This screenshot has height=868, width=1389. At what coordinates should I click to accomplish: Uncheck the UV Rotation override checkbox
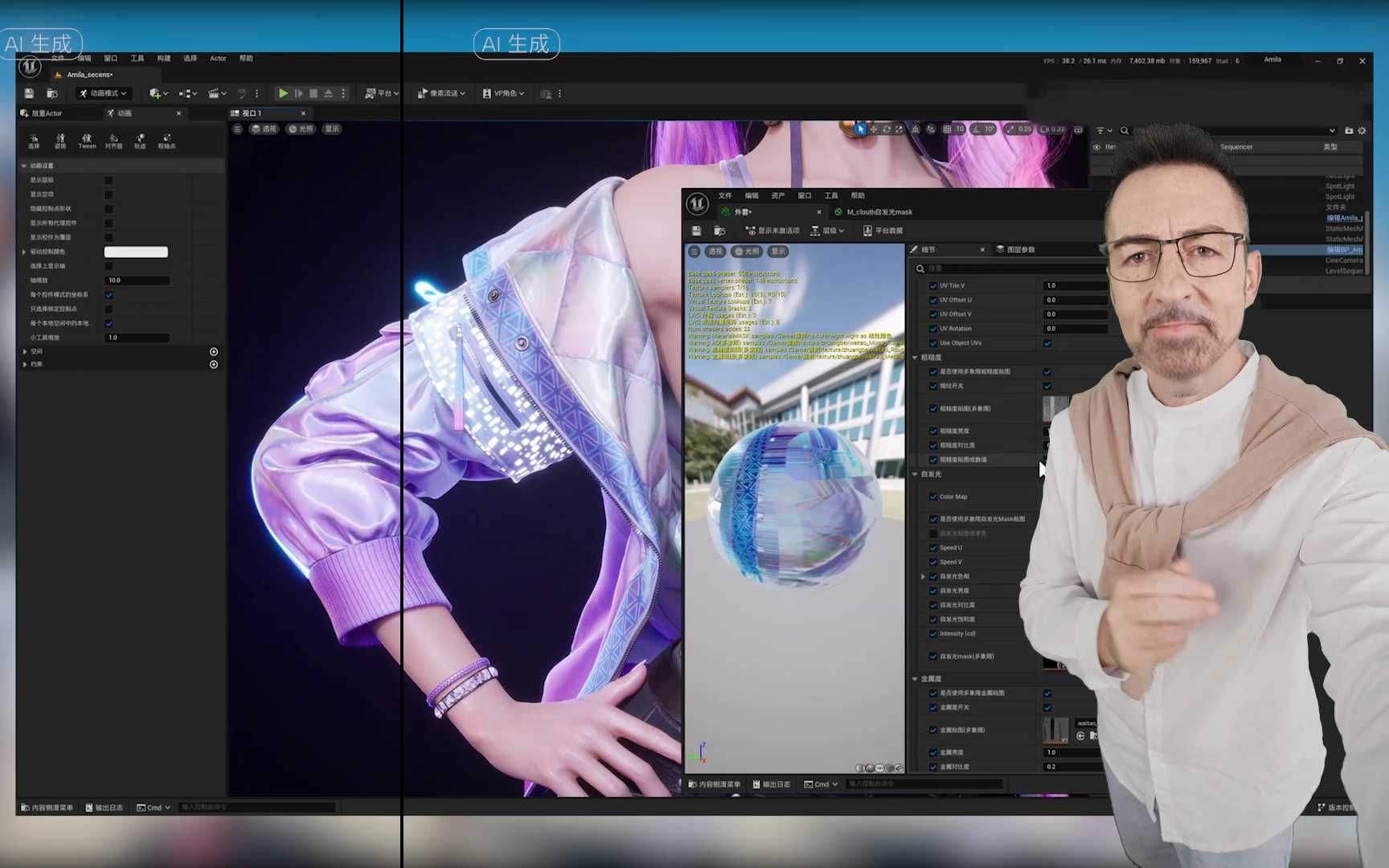pos(933,329)
